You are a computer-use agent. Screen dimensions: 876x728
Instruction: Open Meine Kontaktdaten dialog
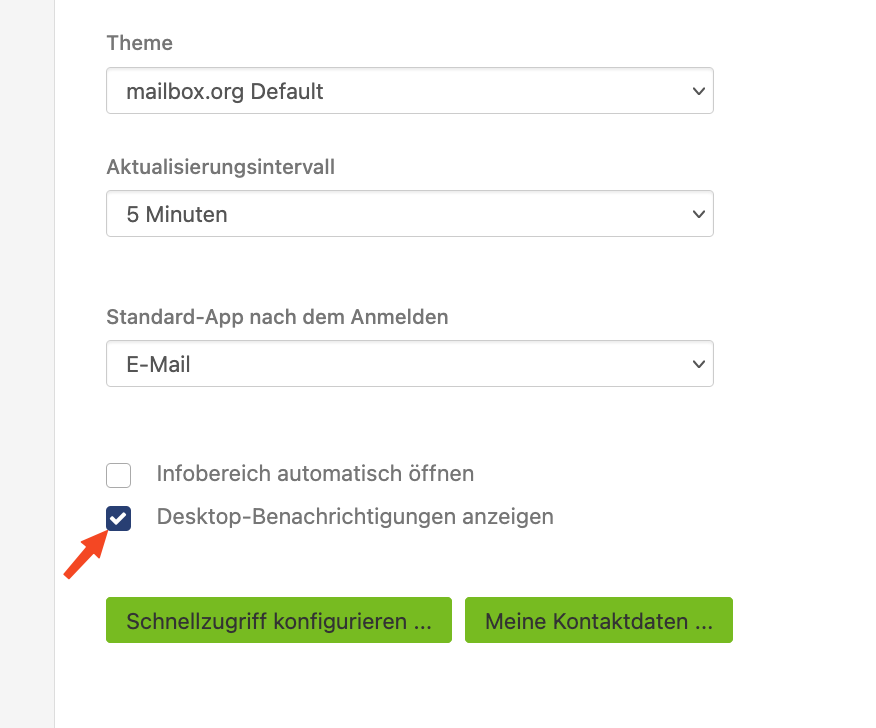pos(599,620)
